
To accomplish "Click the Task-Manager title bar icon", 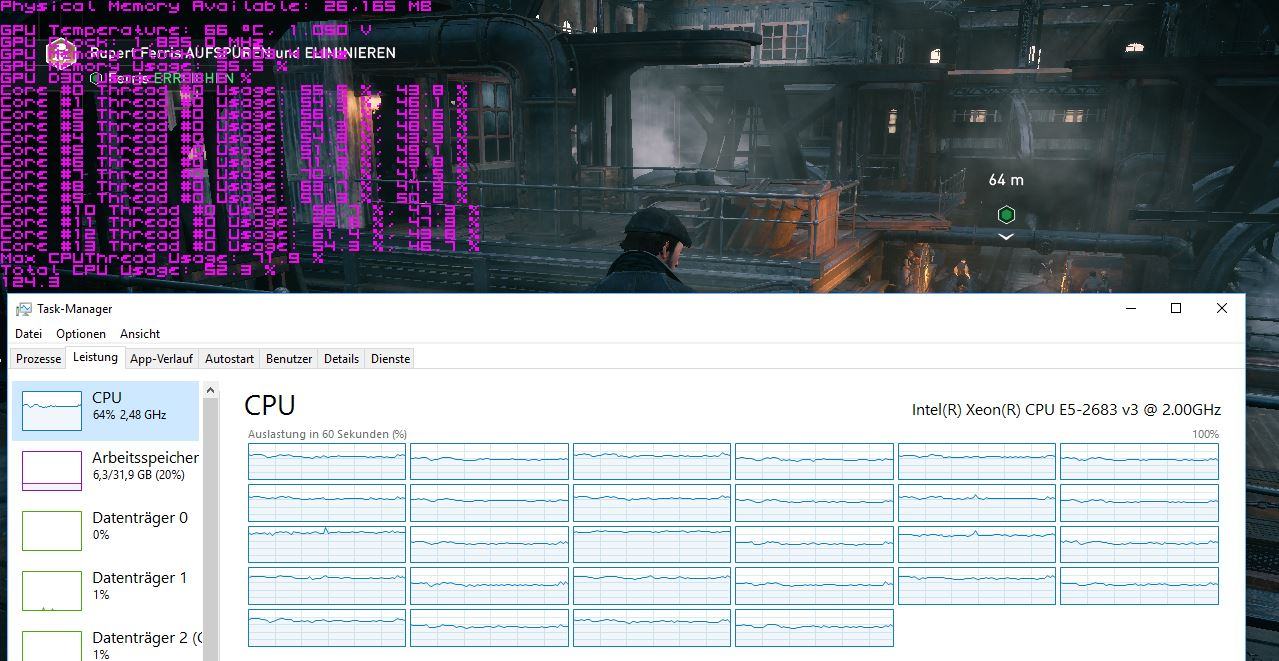I will pyautogui.click(x=24, y=309).
